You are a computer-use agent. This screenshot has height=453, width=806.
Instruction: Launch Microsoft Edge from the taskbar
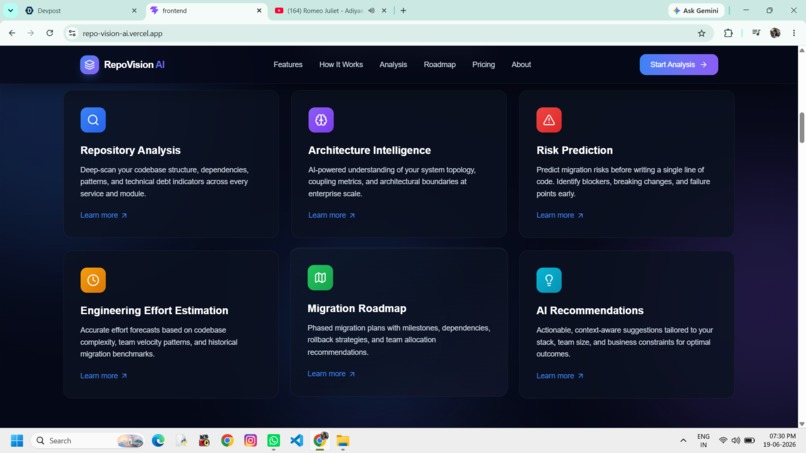pyautogui.click(x=158, y=441)
